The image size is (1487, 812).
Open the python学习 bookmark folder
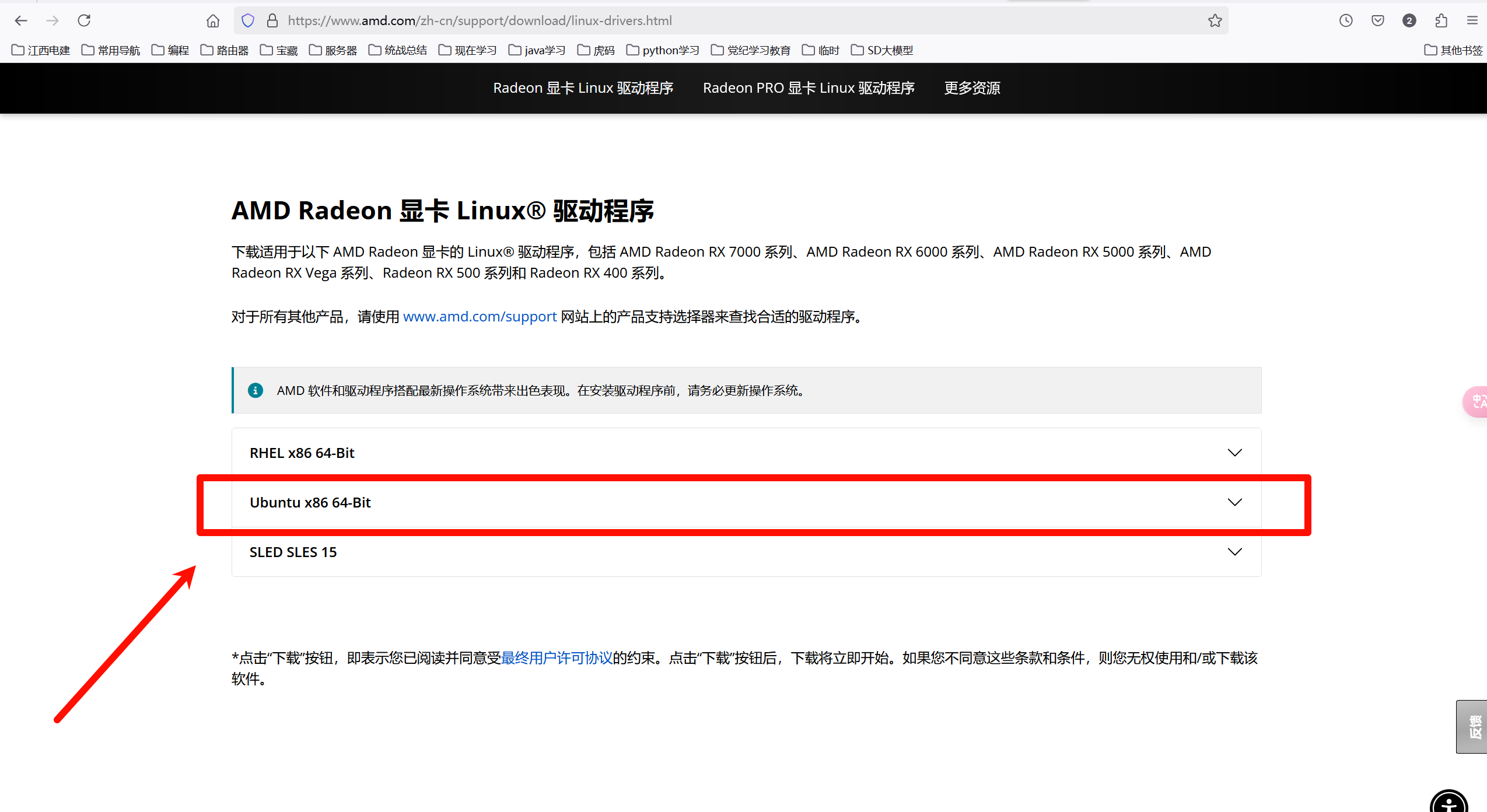coord(663,50)
